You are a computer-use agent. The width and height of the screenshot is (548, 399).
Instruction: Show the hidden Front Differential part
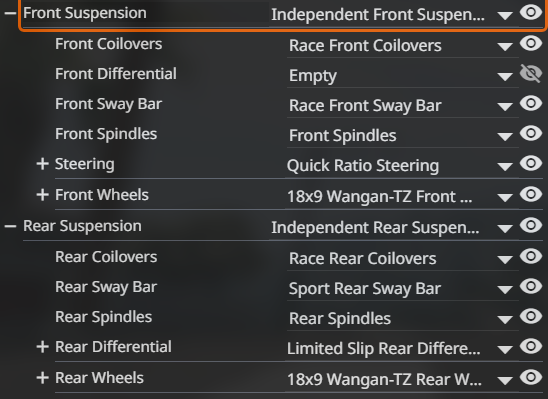pyautogui.click(x=531, y=73)
